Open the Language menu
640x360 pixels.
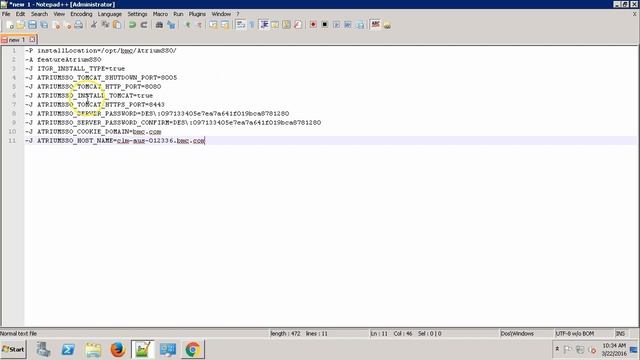point(109,14)
